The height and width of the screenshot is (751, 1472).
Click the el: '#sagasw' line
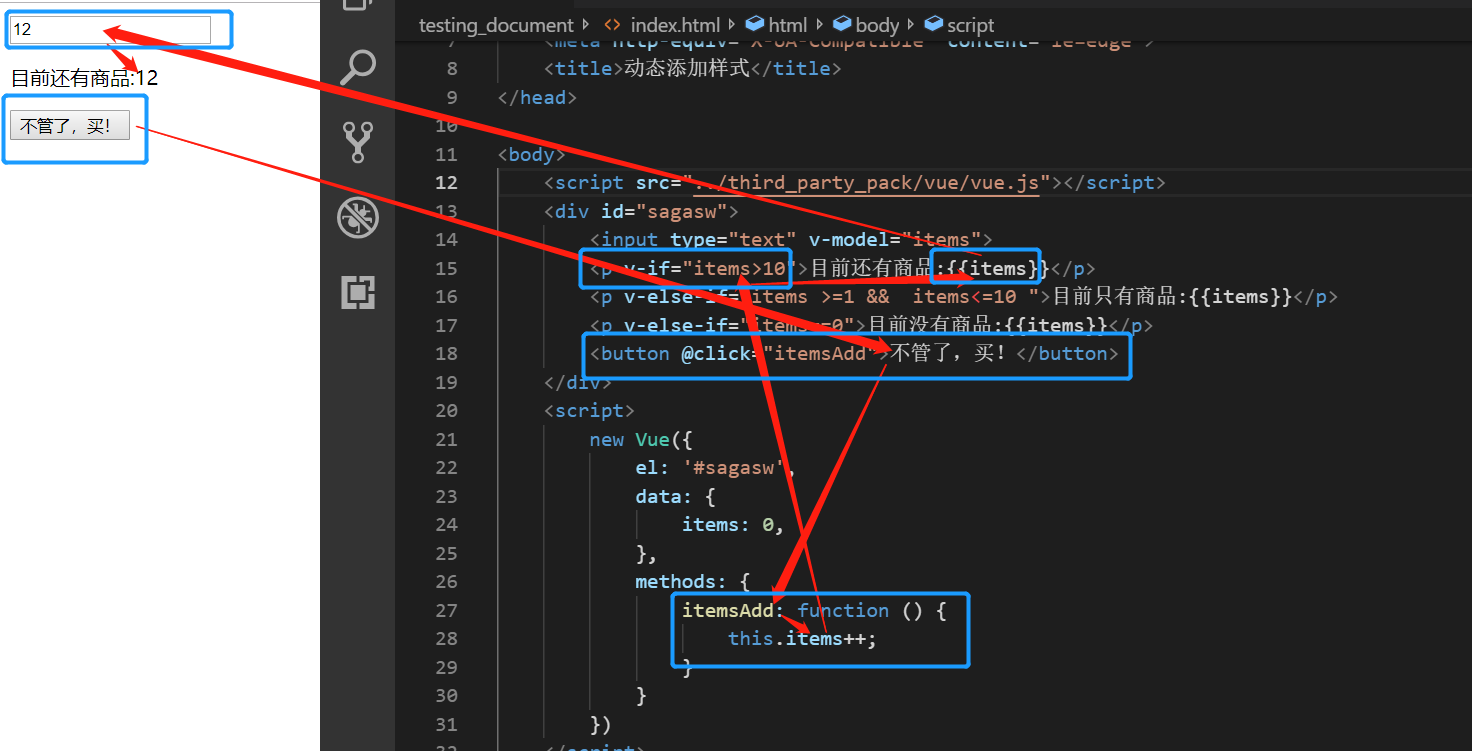pyautogui.click(x=716, y=467)
